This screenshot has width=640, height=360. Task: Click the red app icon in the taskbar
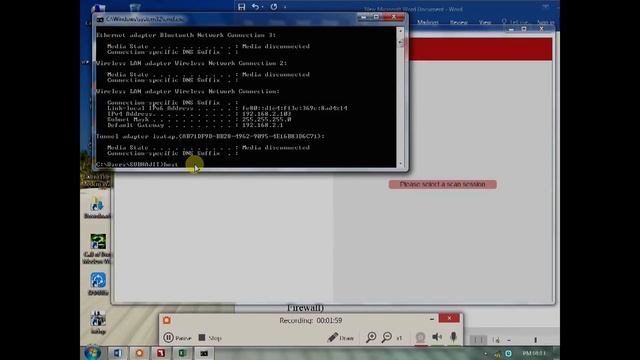(161, 353)
